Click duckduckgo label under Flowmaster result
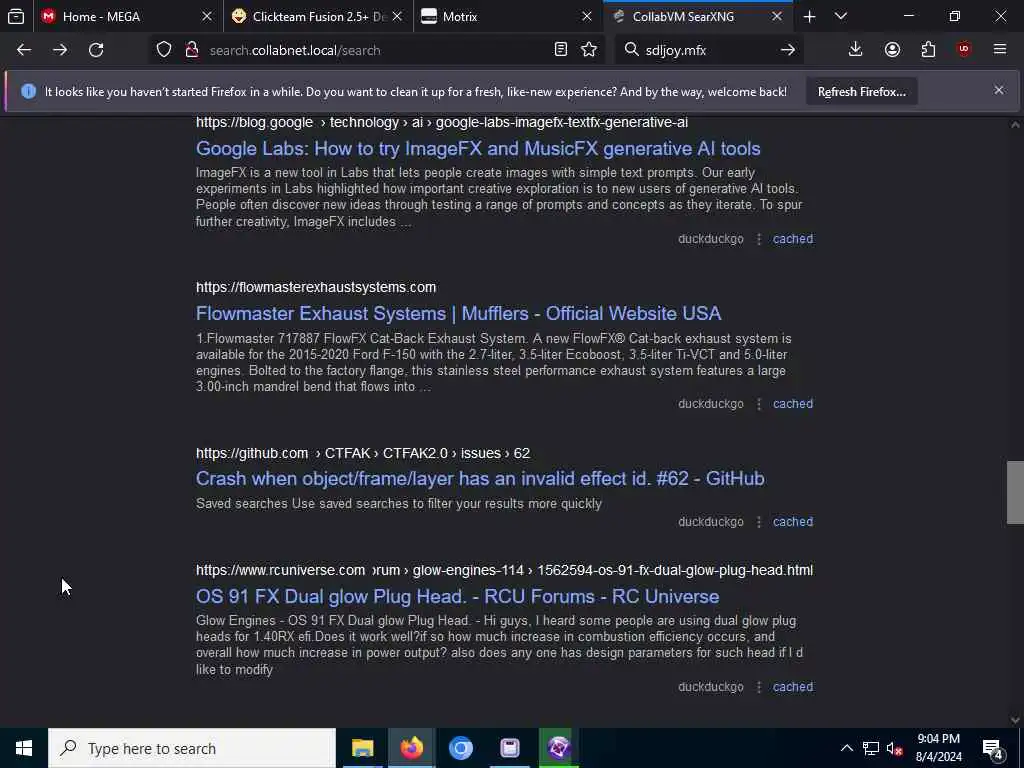 tap(711, 404)
